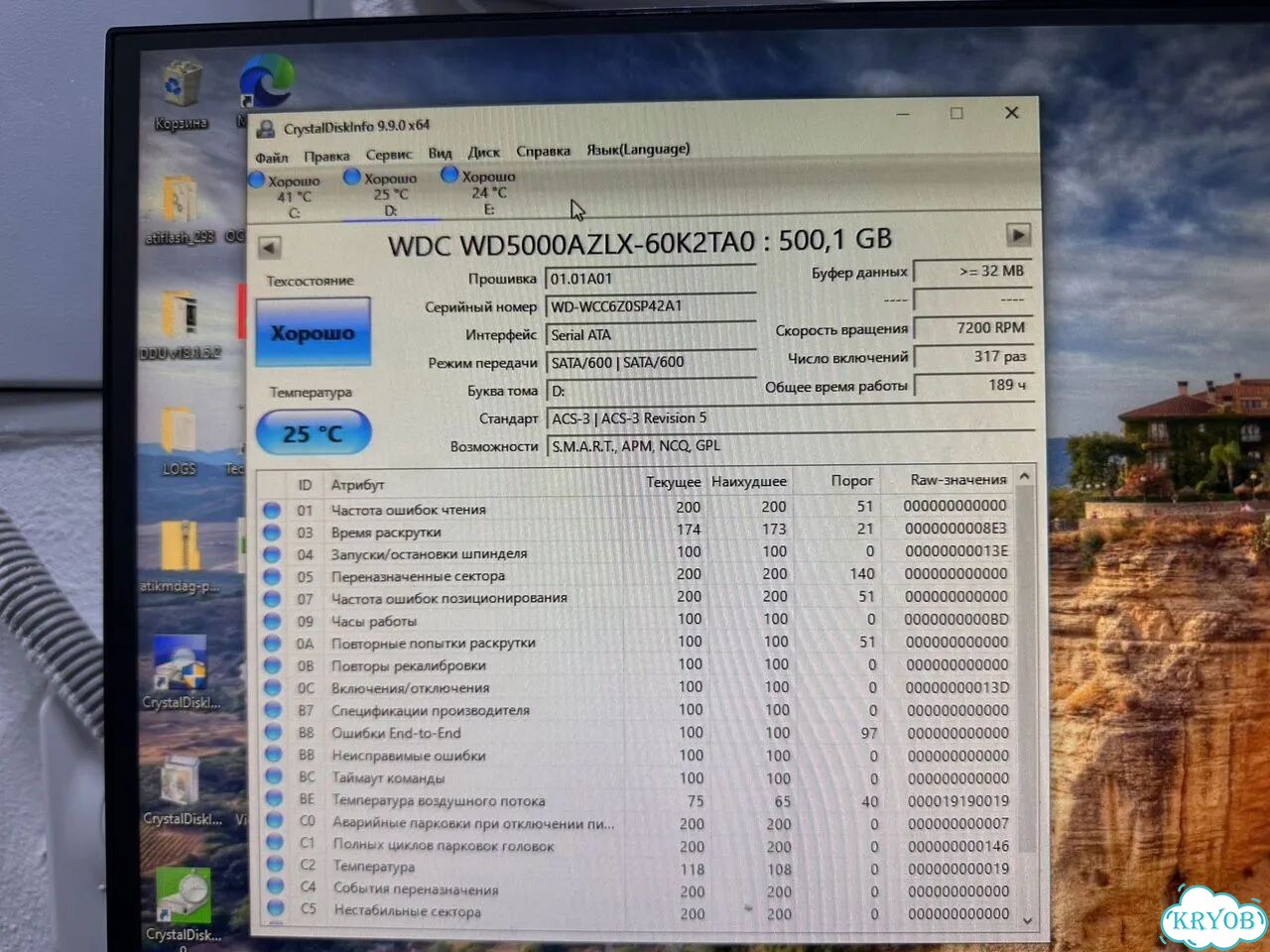Open the Язык(Language) menu
Viewport: 1270px width, 952px height.
pos(638,149)
